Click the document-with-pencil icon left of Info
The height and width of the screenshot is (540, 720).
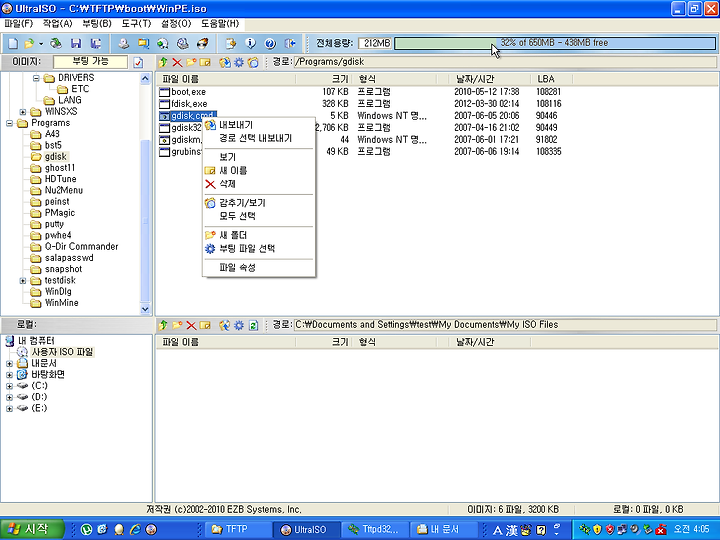click(231, 44)
